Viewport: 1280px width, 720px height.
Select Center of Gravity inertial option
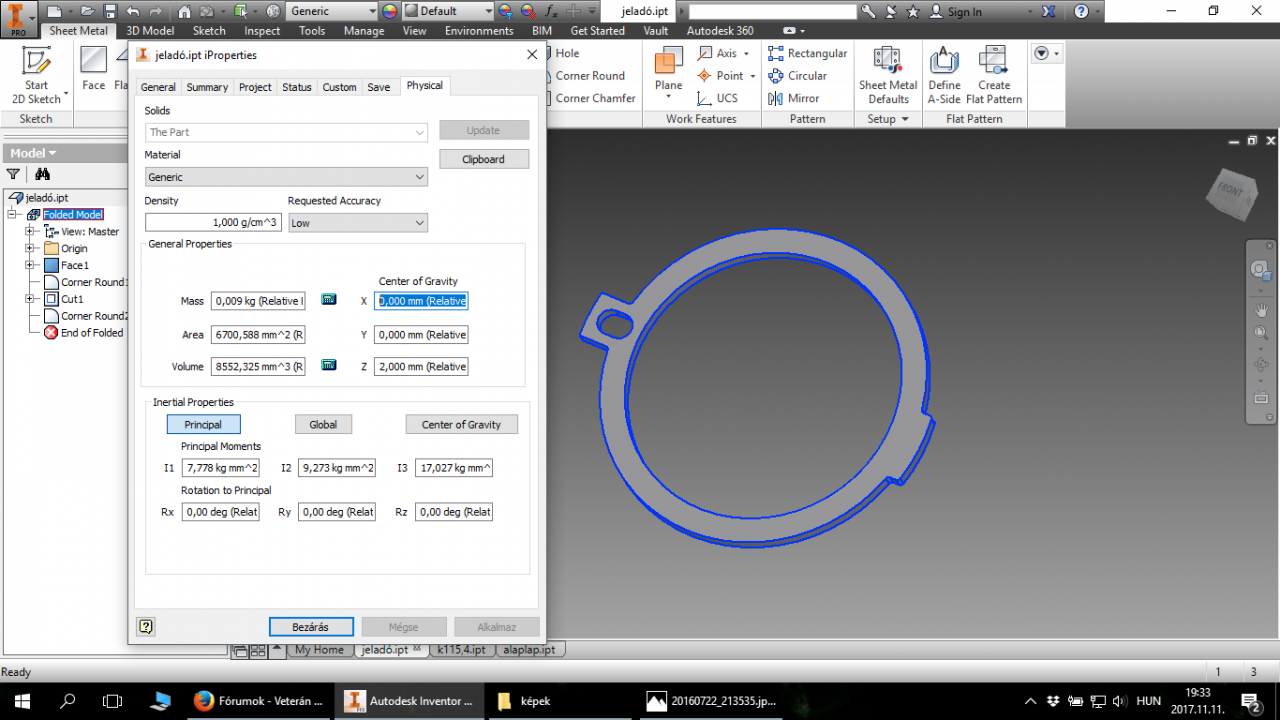pos(461,425)
